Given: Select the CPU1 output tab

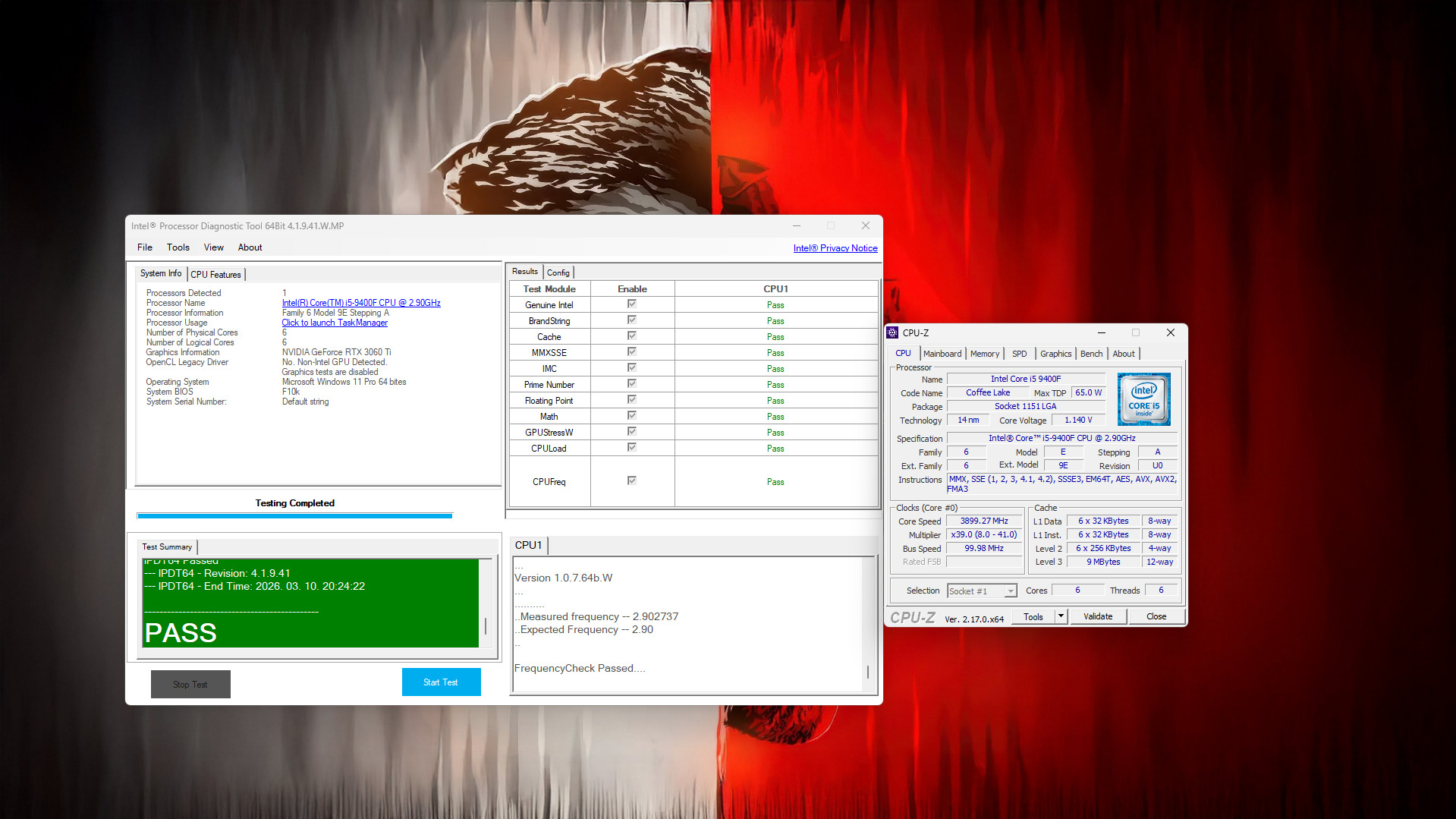Looking at the screenshot, I should tap(529, 545).
